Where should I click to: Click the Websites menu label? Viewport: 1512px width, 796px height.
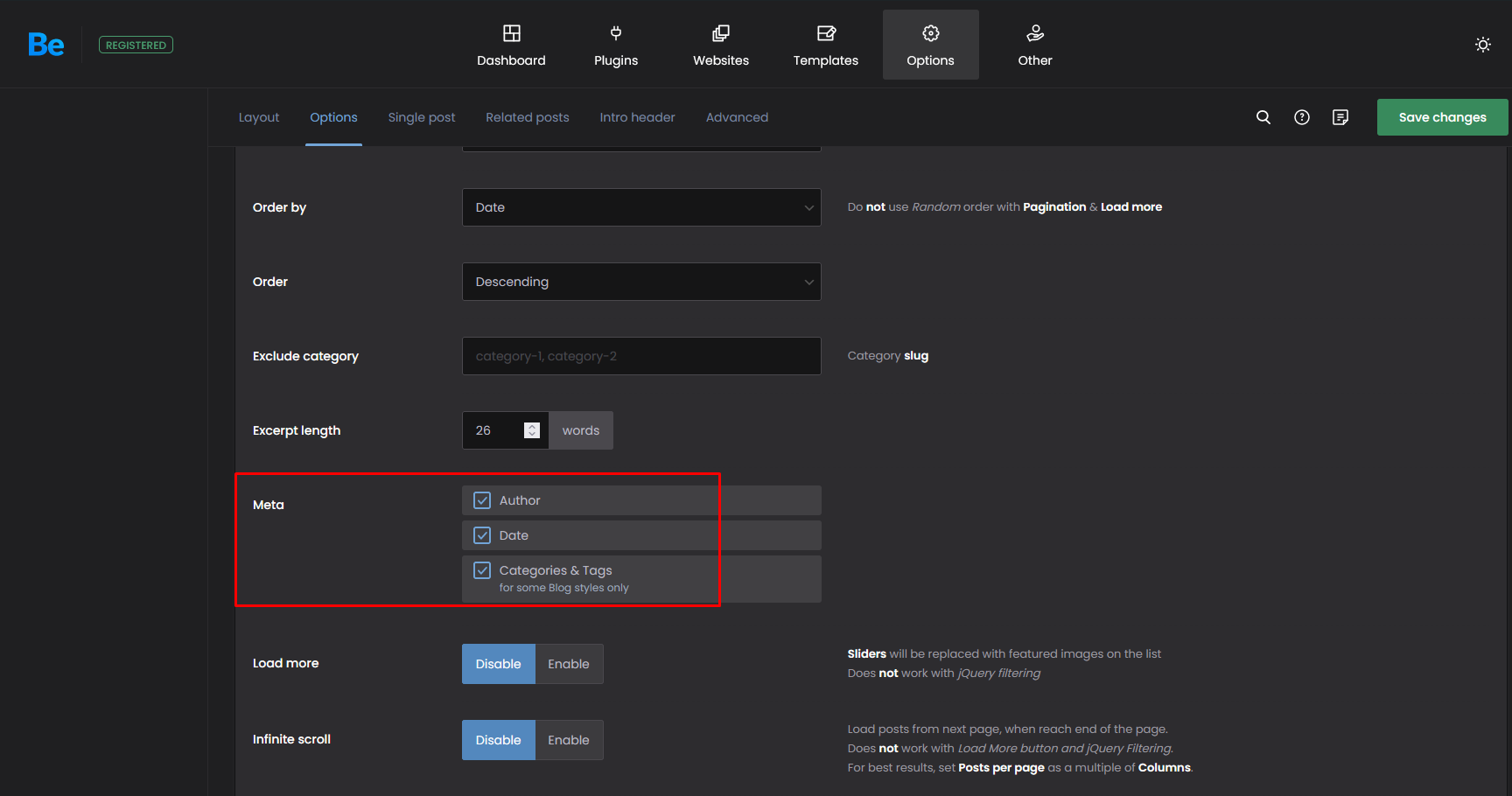[x=721, y=60]
